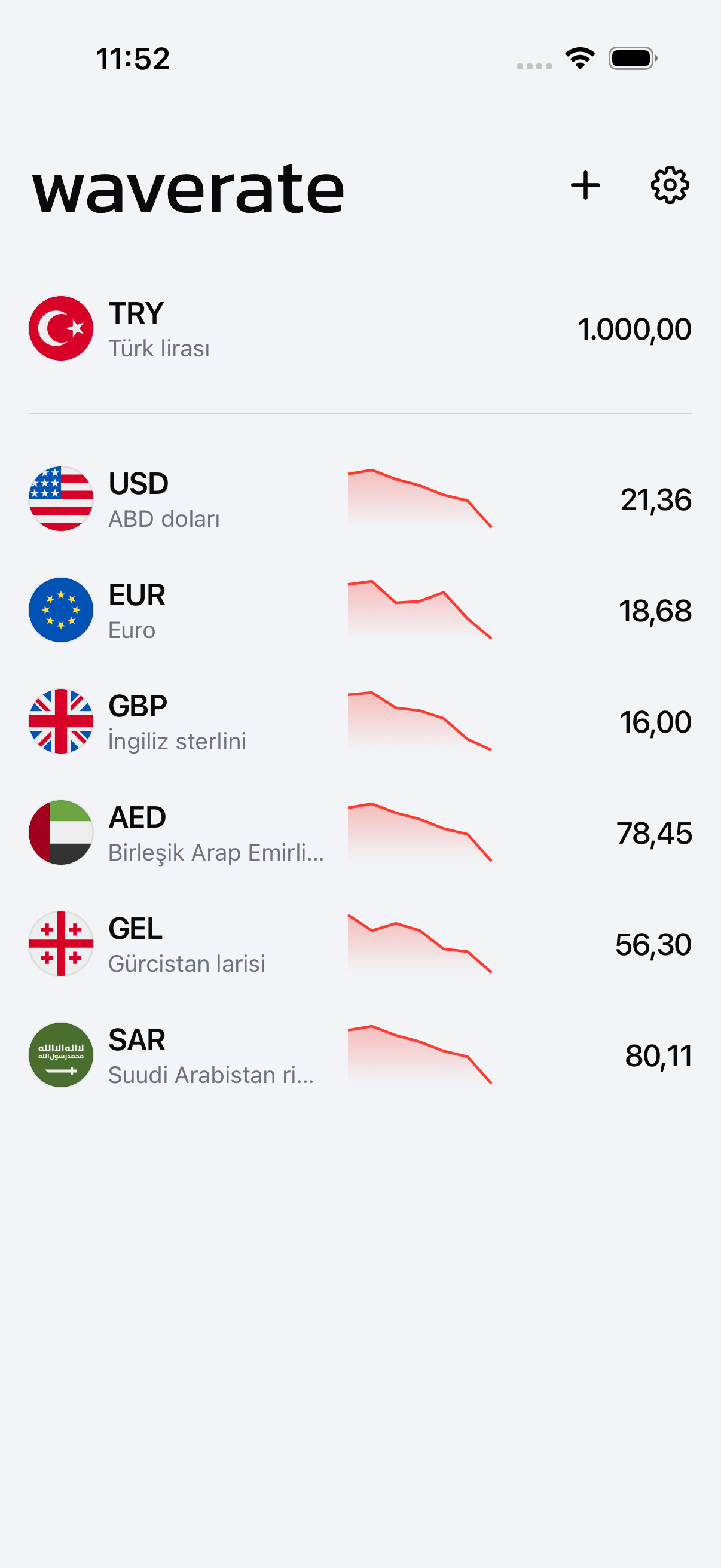View the EUR sparkline chart
This screenshot has height=1568, width=721.
[x=420, y=610]
